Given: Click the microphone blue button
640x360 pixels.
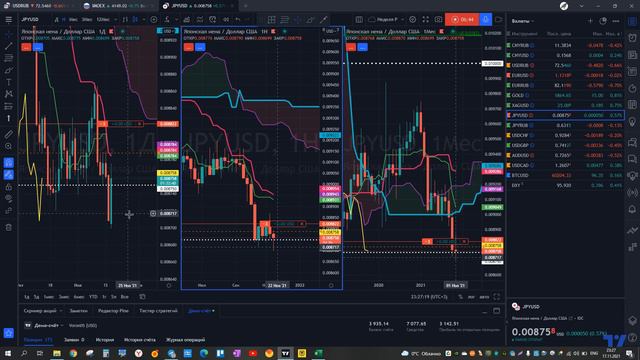Looking at the screenshot, I should [485, 19].
